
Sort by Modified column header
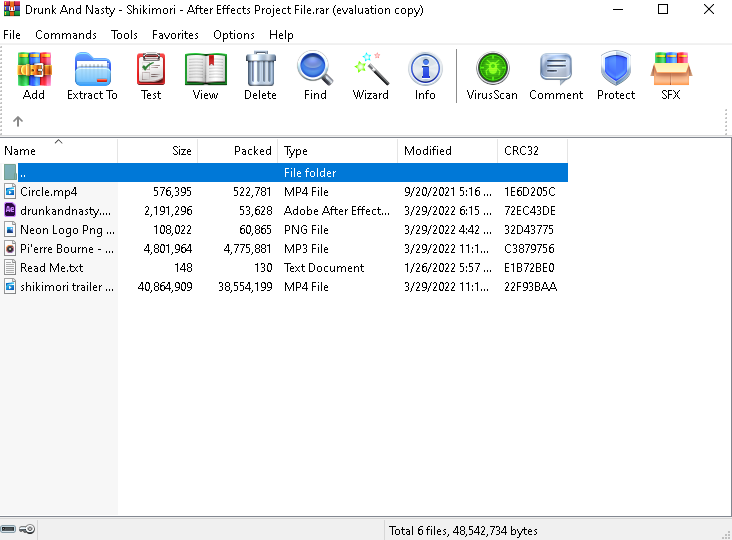pyautogui.click(x=448, y=150)
